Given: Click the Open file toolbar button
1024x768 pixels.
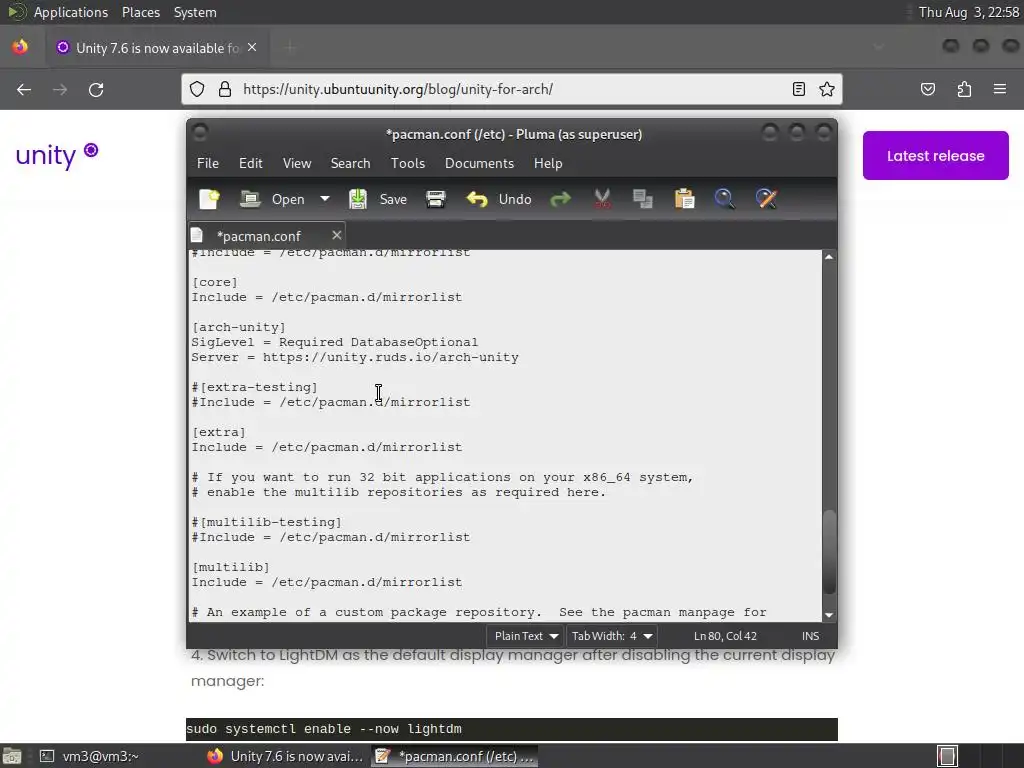Looking at the screenshot, I should 272,199.
